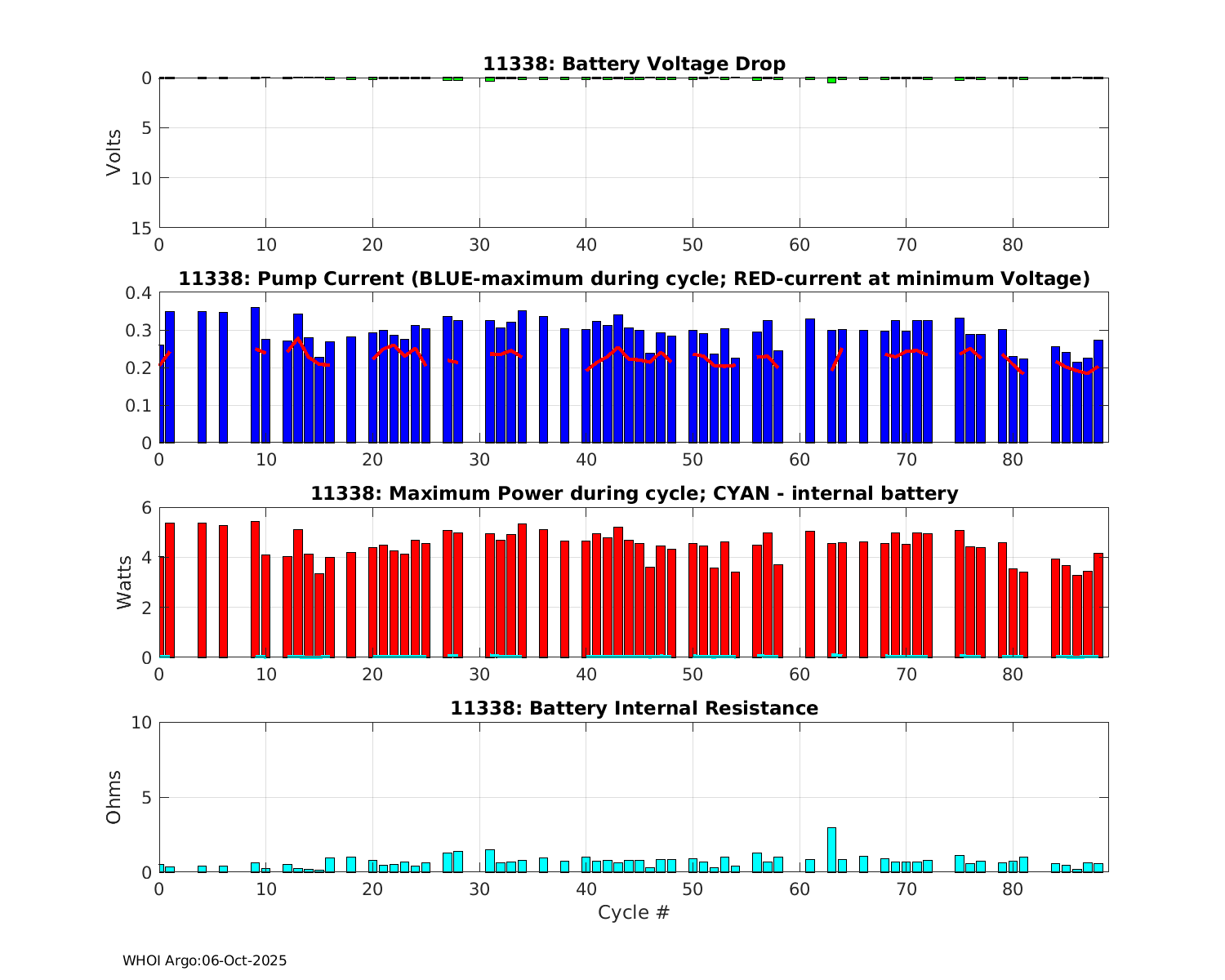Click the blue pump current bar at cycle 4
Viewport: 1225px width, 980px height.
(202, 376)
